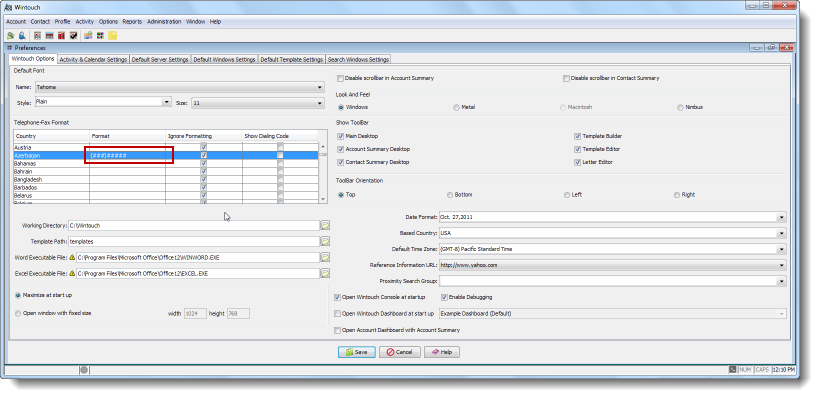Toggle Enable Debugging checkbox
The image size is (820, 399).
pos(445,297)
